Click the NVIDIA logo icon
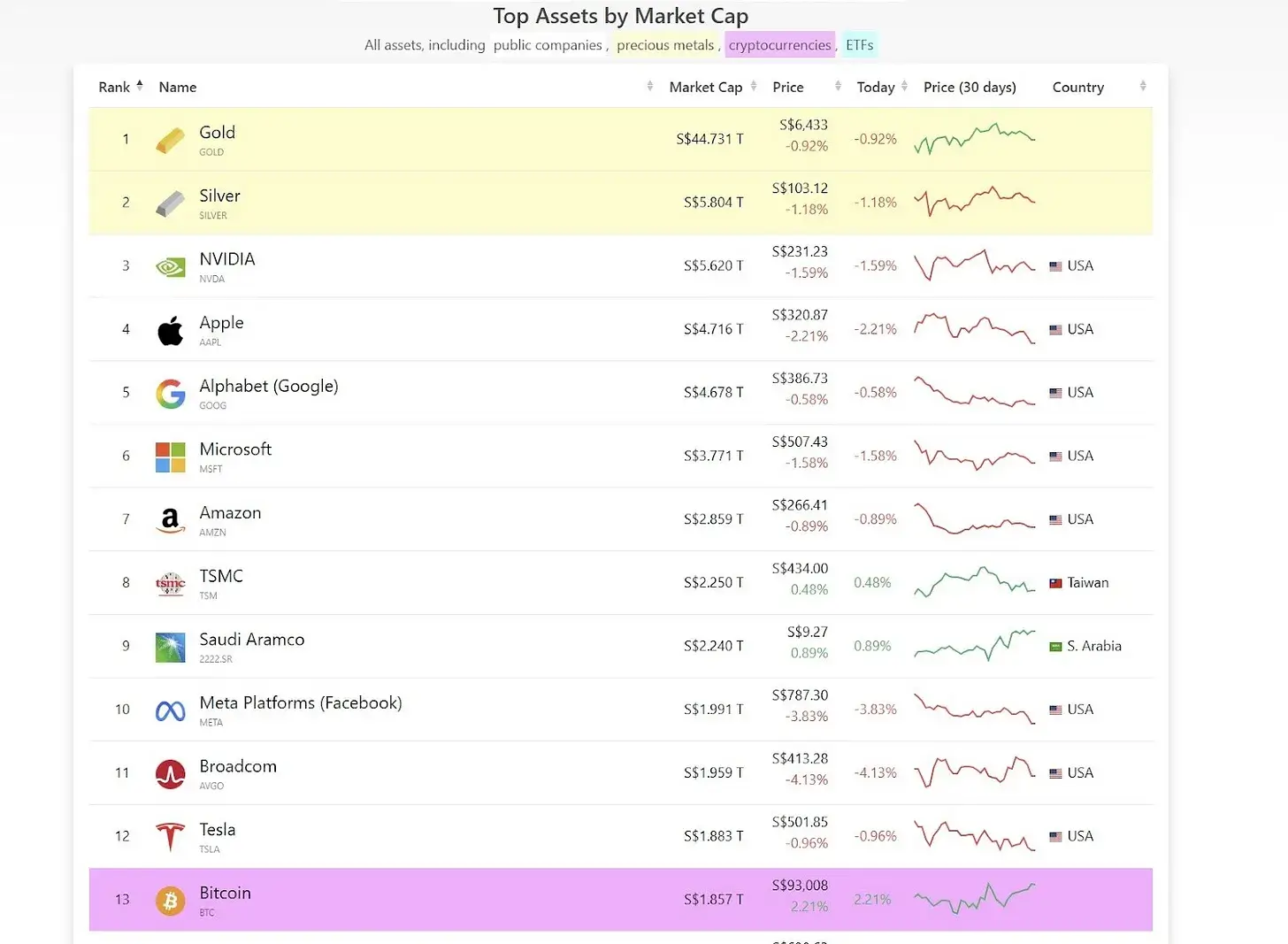This screenshot has width=1288, height=944. (x=170, y=266)
